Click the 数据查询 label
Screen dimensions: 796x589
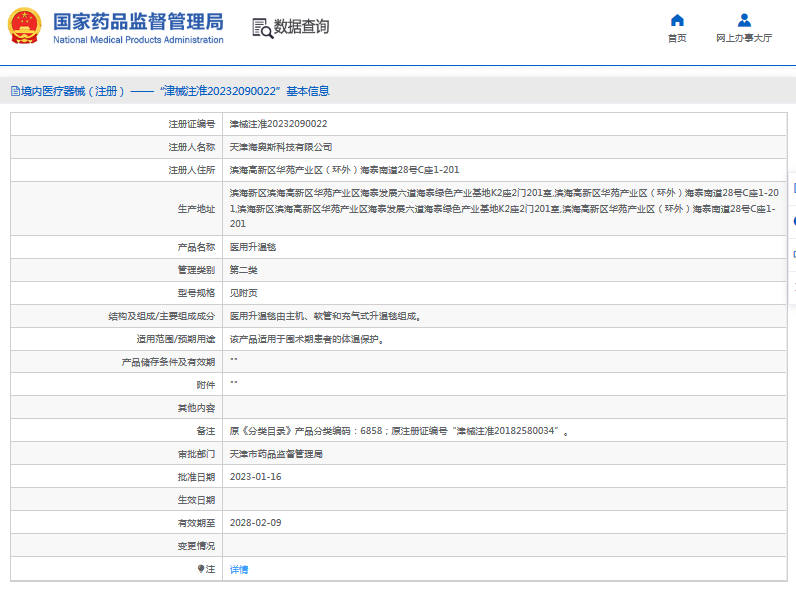(302, 26)
